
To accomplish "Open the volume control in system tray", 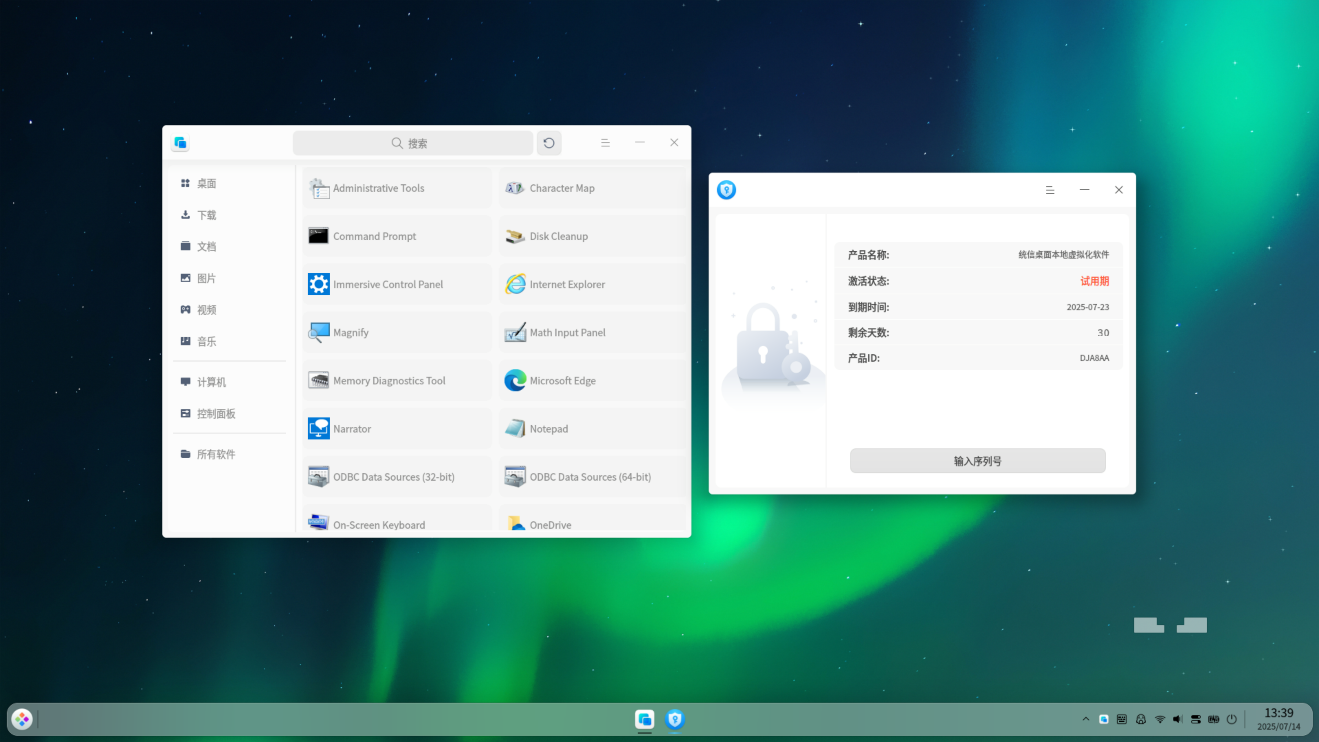I will tap(1177, 719).
